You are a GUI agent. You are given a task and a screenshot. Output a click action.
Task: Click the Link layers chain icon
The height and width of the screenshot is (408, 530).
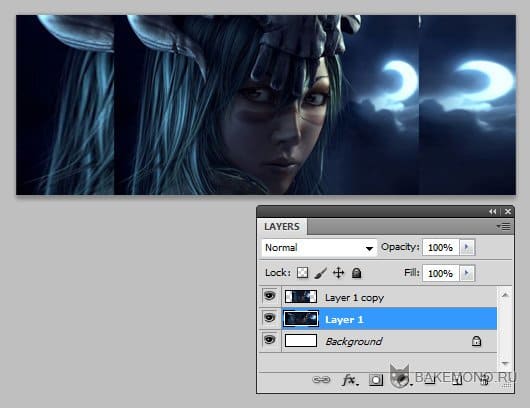click(x=321, y=380)
